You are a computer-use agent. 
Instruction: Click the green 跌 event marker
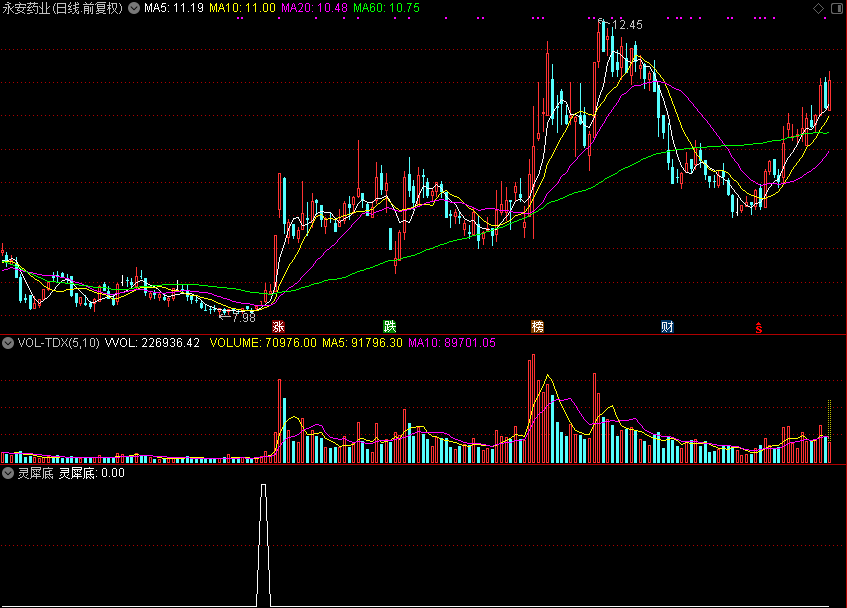[x=389, y=326]
